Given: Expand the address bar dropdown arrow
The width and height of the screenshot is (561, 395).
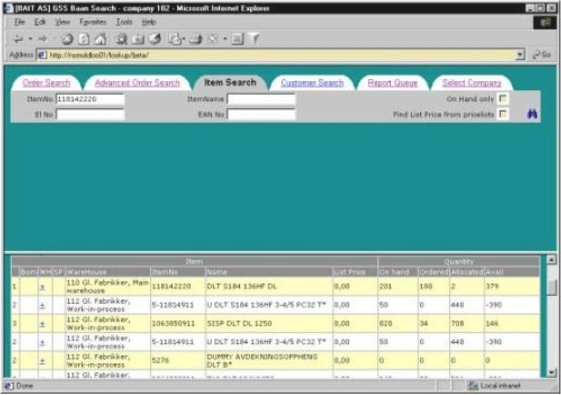Looking at the screenshot, I should (520, 55).
